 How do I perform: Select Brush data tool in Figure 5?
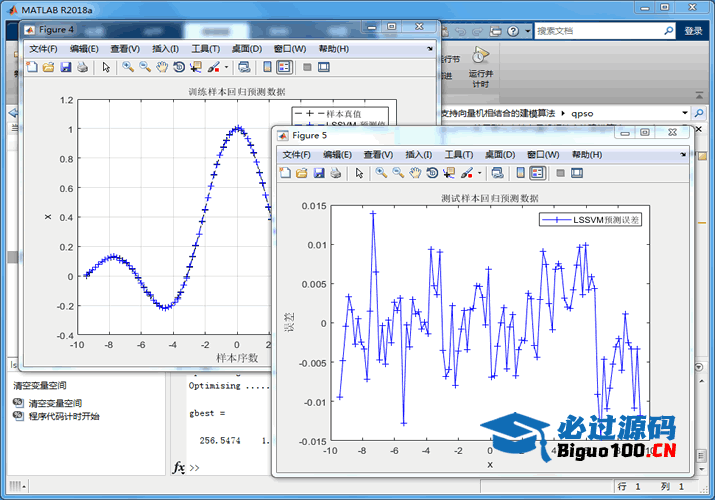point(466,173)
